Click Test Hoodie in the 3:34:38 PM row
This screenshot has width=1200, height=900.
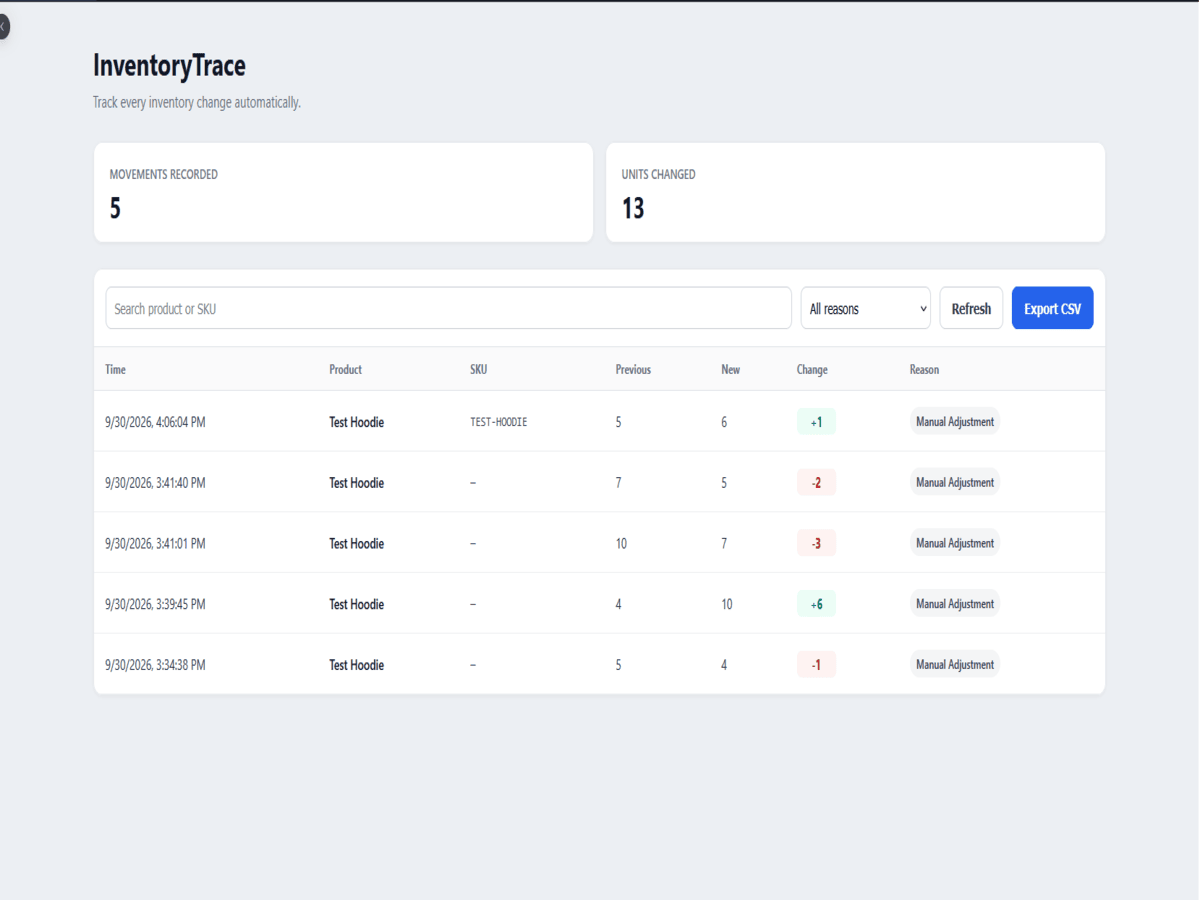(x=356, y=665)
